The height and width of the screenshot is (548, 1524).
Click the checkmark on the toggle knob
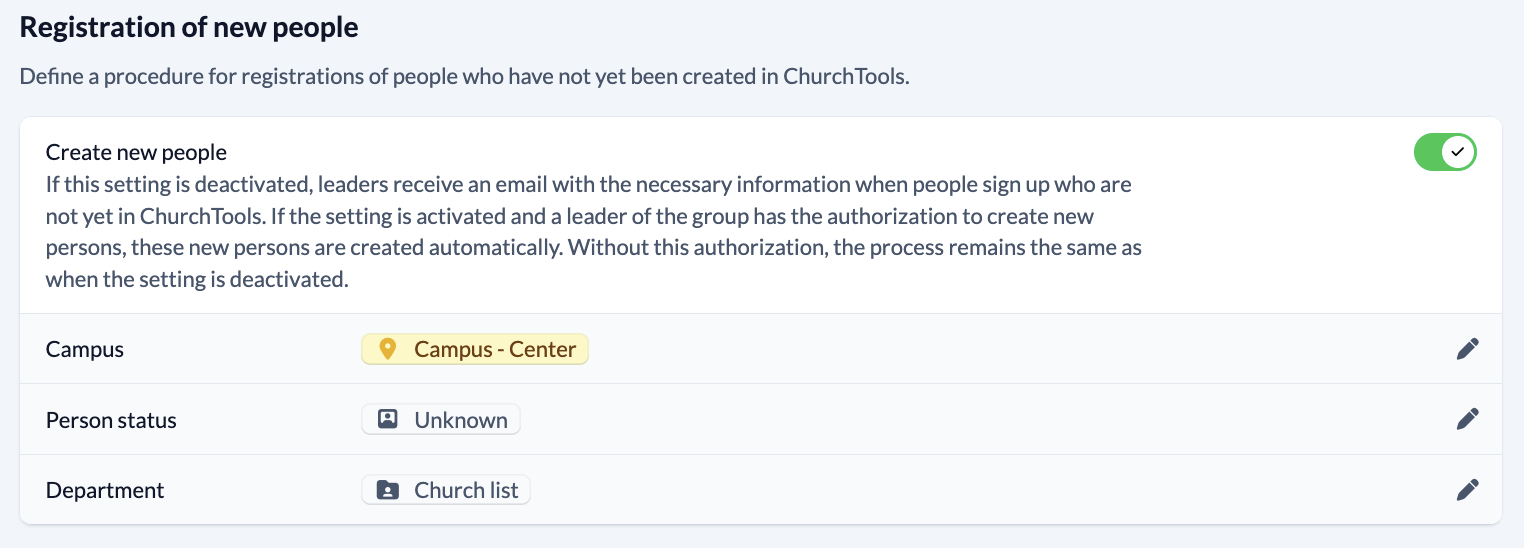1458,153
